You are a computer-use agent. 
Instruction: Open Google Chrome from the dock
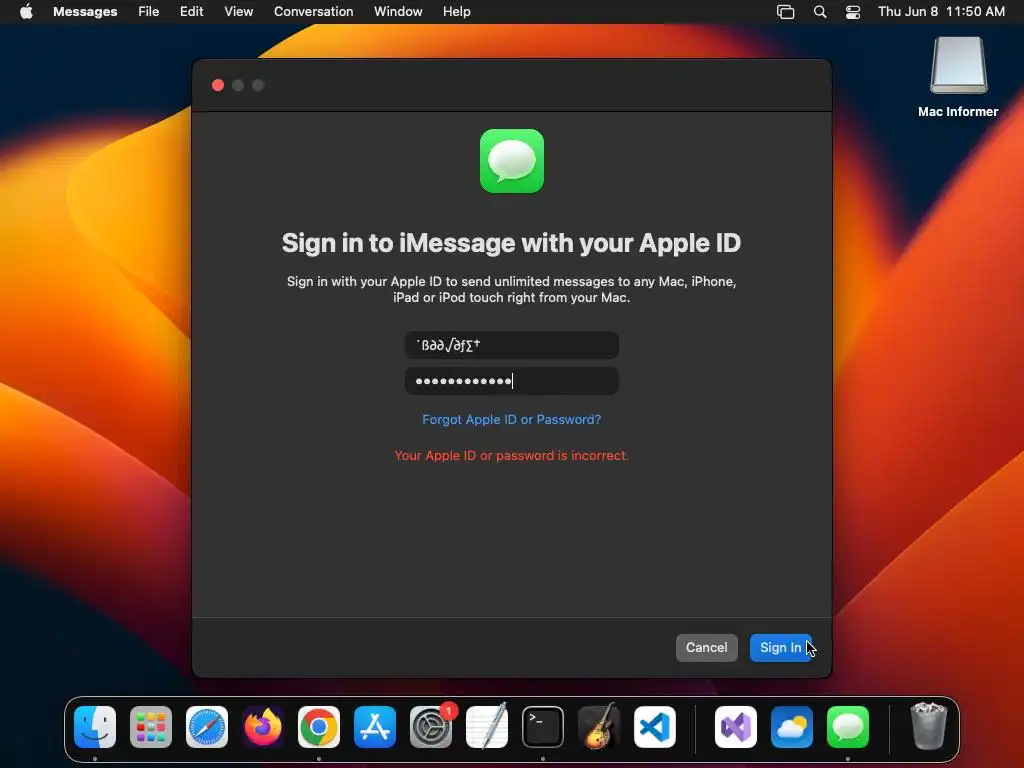pyautogui.click(x=319, y=727)
